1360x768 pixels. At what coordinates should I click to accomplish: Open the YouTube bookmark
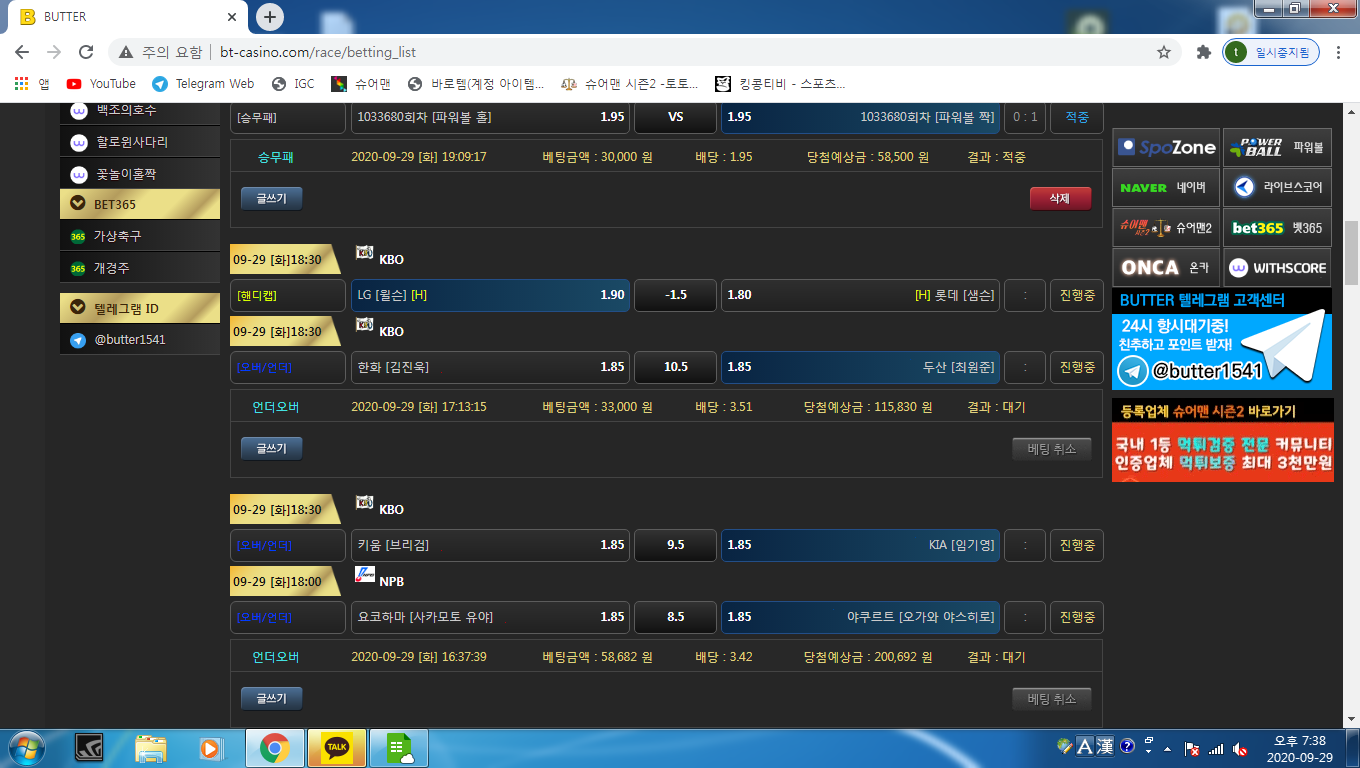coord(101,84)
